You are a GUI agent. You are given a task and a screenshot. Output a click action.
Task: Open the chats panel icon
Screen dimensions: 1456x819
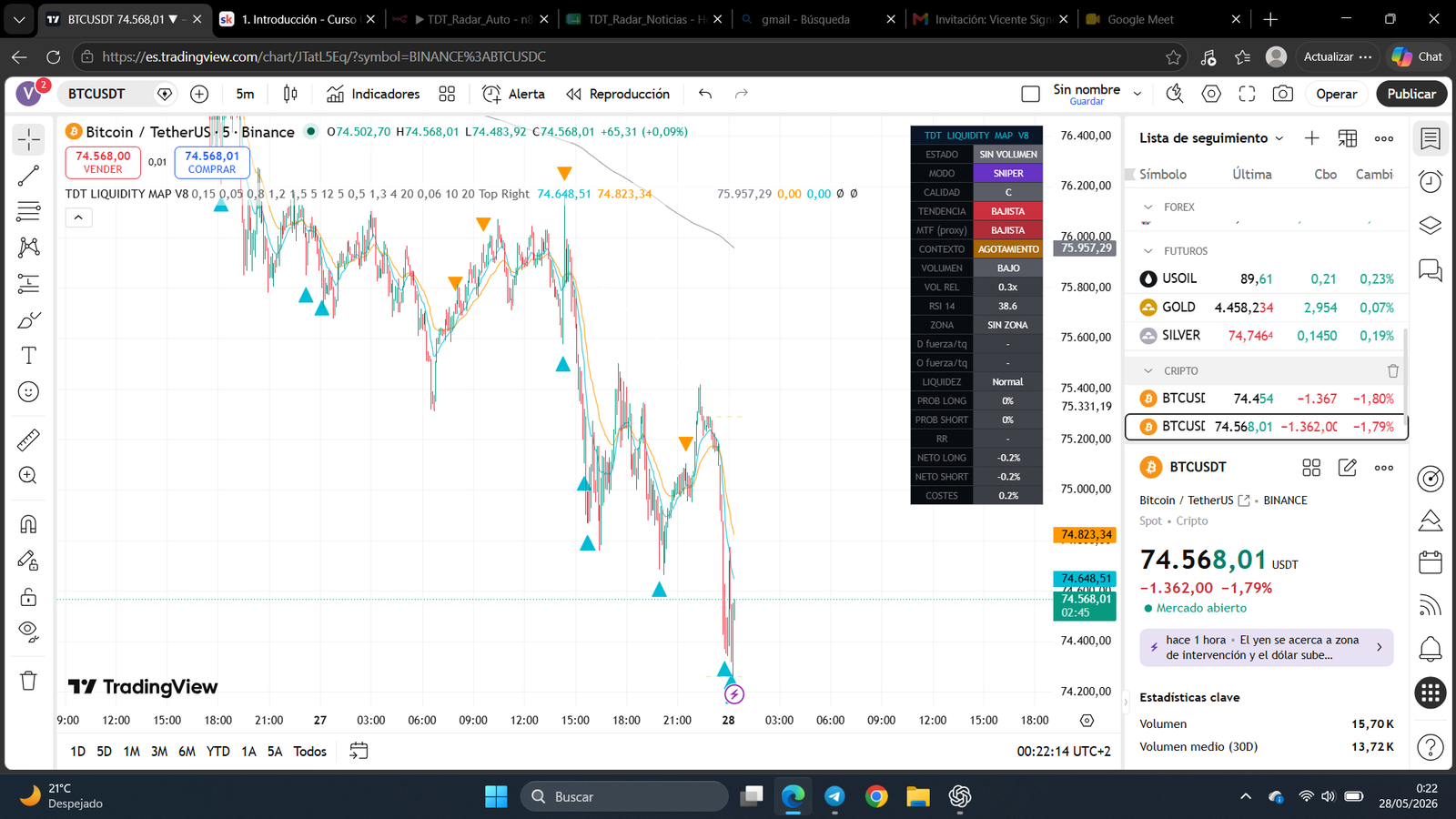click(x=1431, y=269)
